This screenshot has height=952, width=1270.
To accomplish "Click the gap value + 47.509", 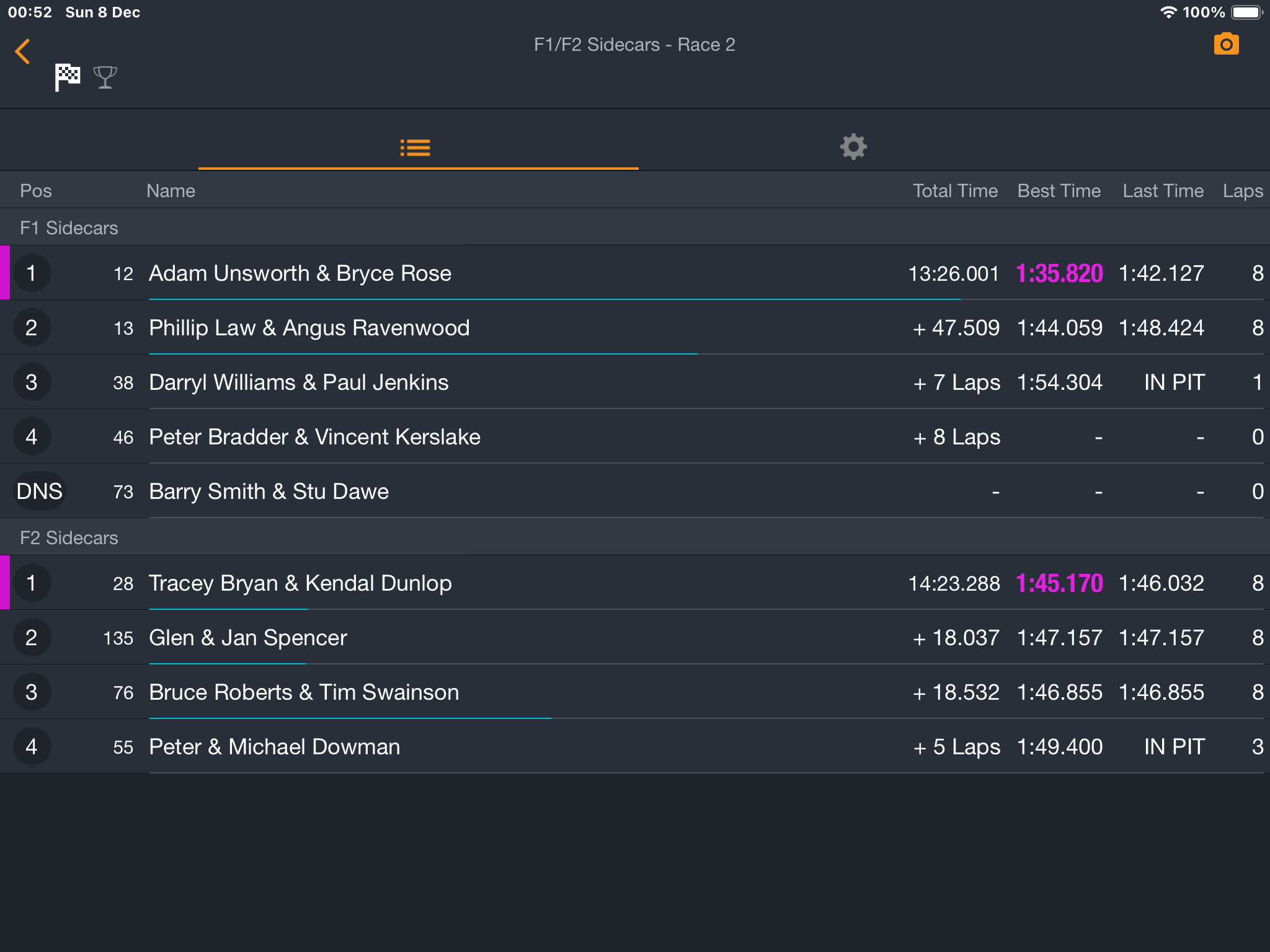I will point(956,328).
